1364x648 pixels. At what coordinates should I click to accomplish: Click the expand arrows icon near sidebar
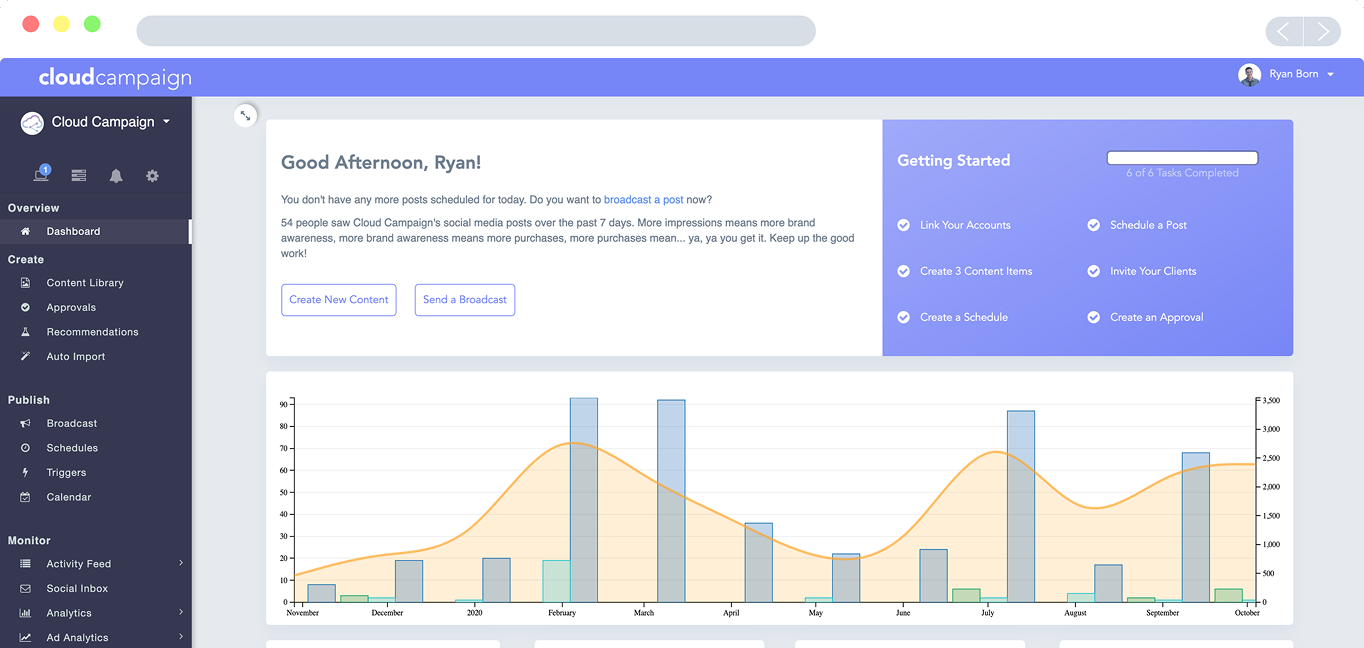pyautogui.click(x=245, y=116)
